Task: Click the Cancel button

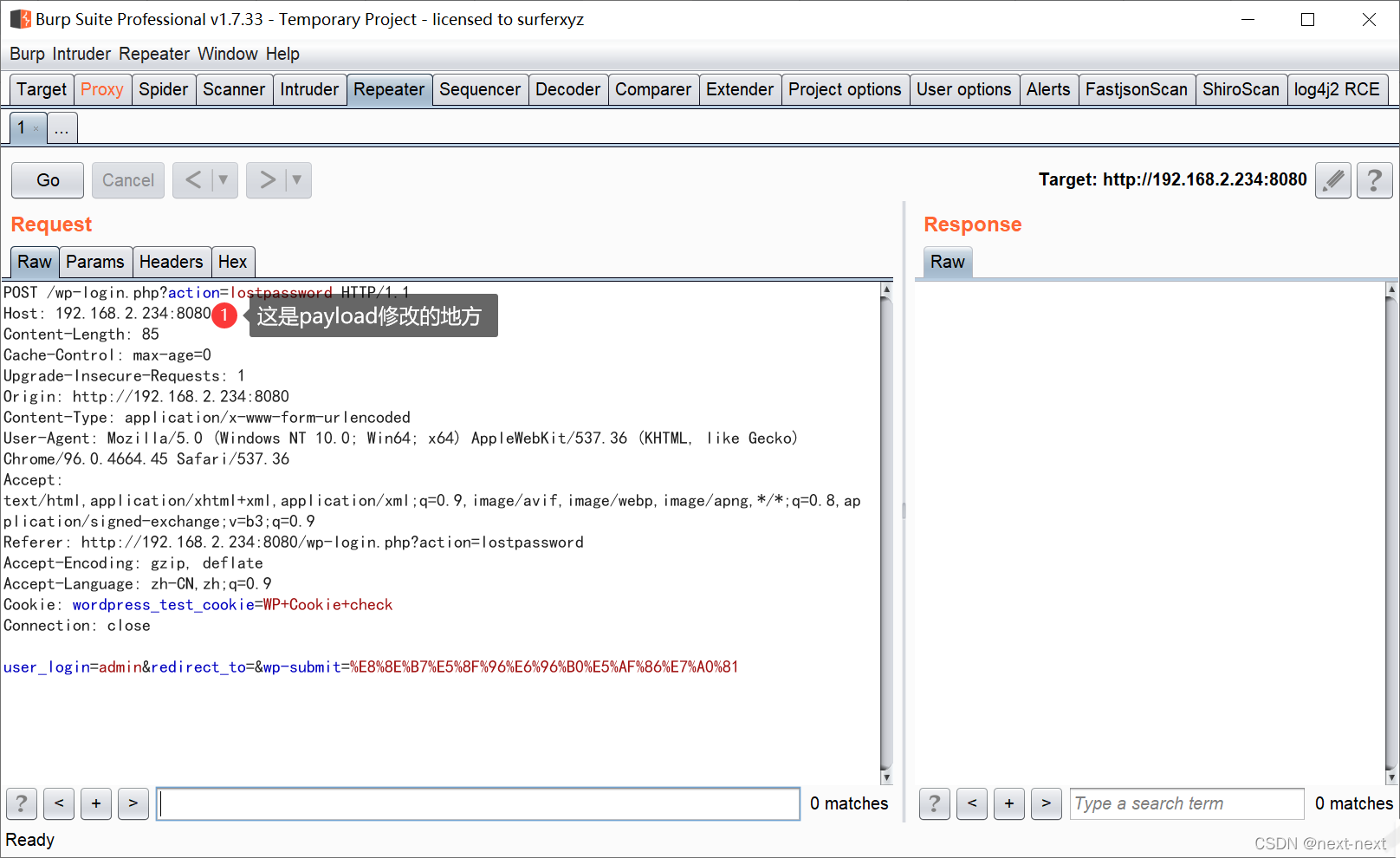Action: click(128, 180)
